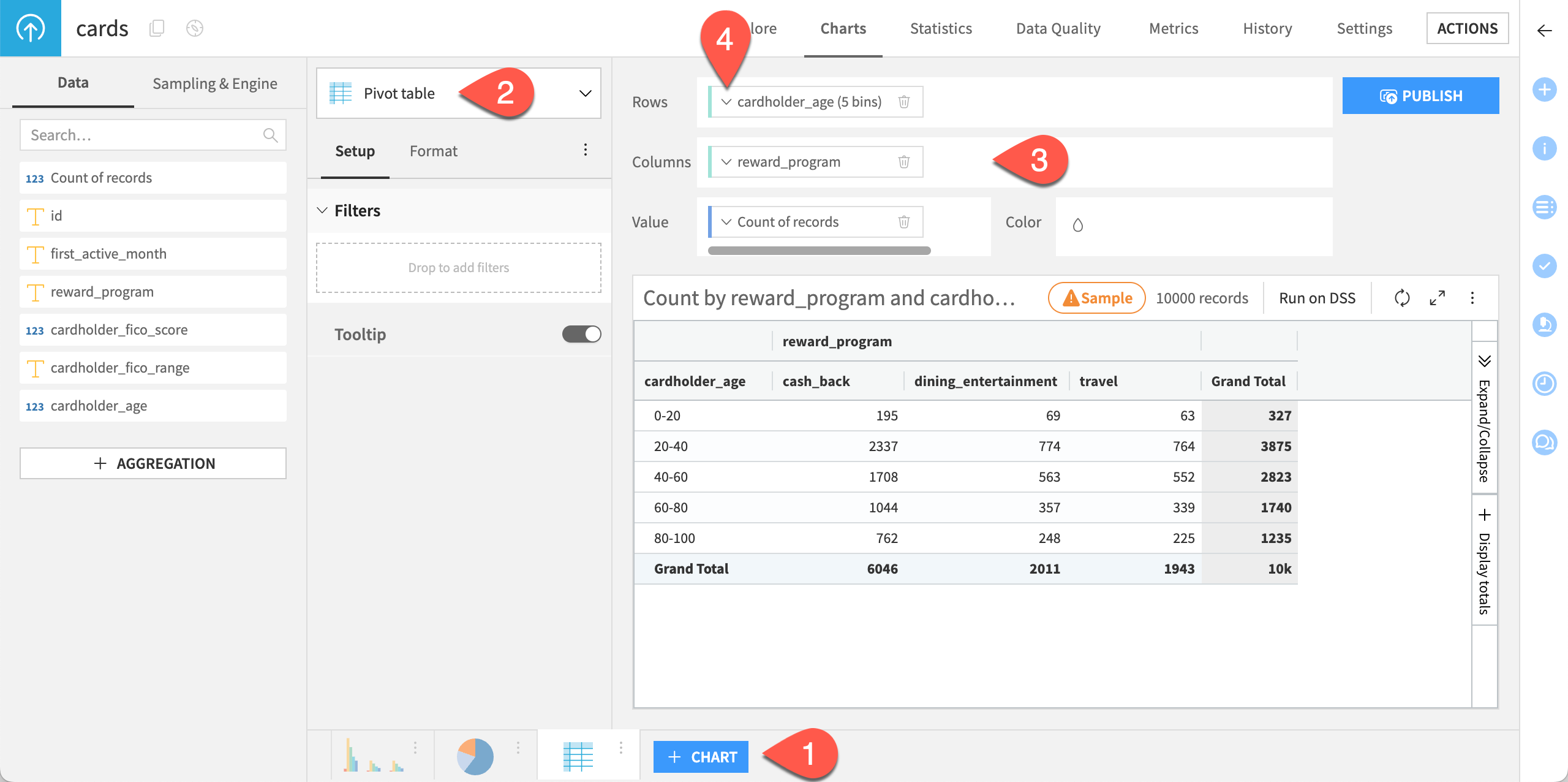Click the ACTIONS button
The image size is (1568, 782).
1468,29
